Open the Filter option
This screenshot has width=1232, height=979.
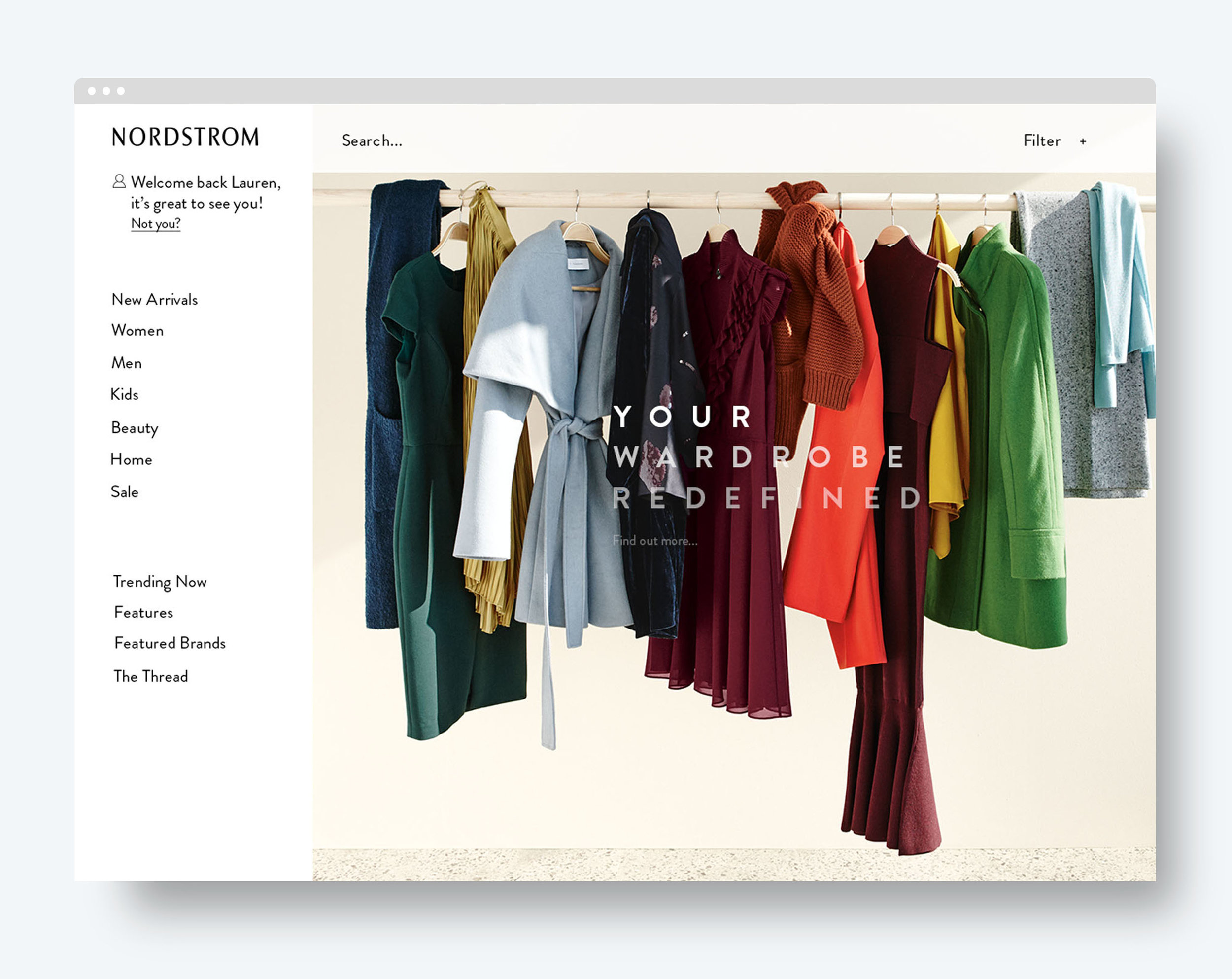(1042, 140)
